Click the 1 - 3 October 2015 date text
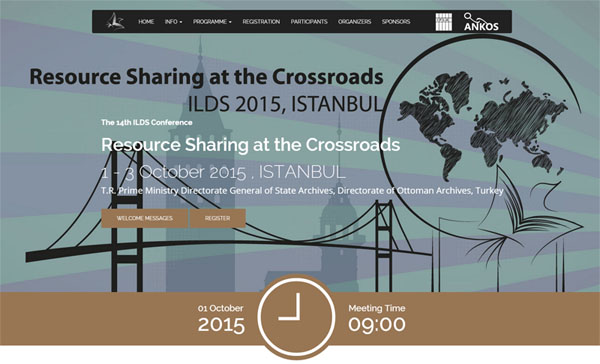 coord(173,172)
